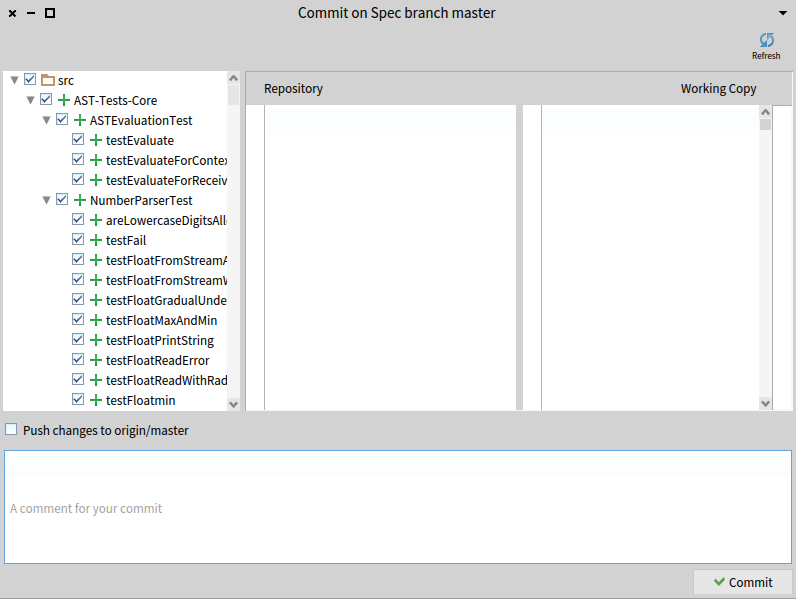The width and height of the screenshot is (796, 599).
Task: Click the commit comment text field
Action: coord(398,507)
